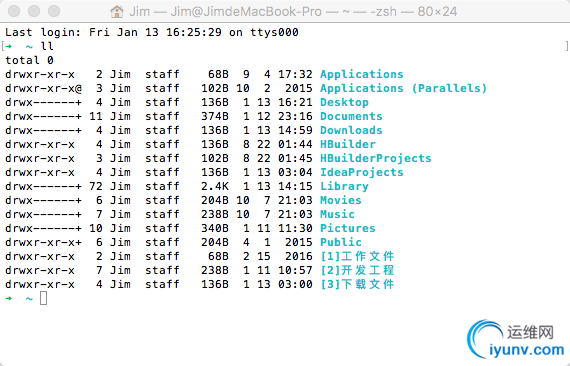Click the Applications (Parallels) directory name
Viewport: 570px width, 366px height.
click(x=404, y=88)
